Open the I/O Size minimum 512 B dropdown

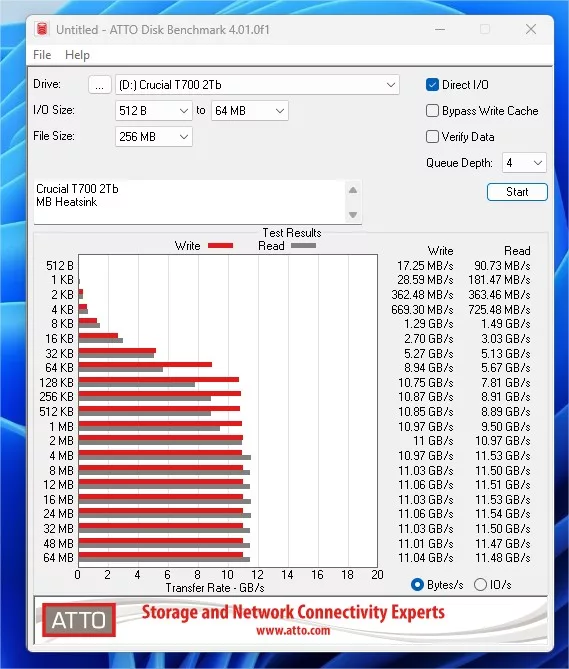[154, 111]
